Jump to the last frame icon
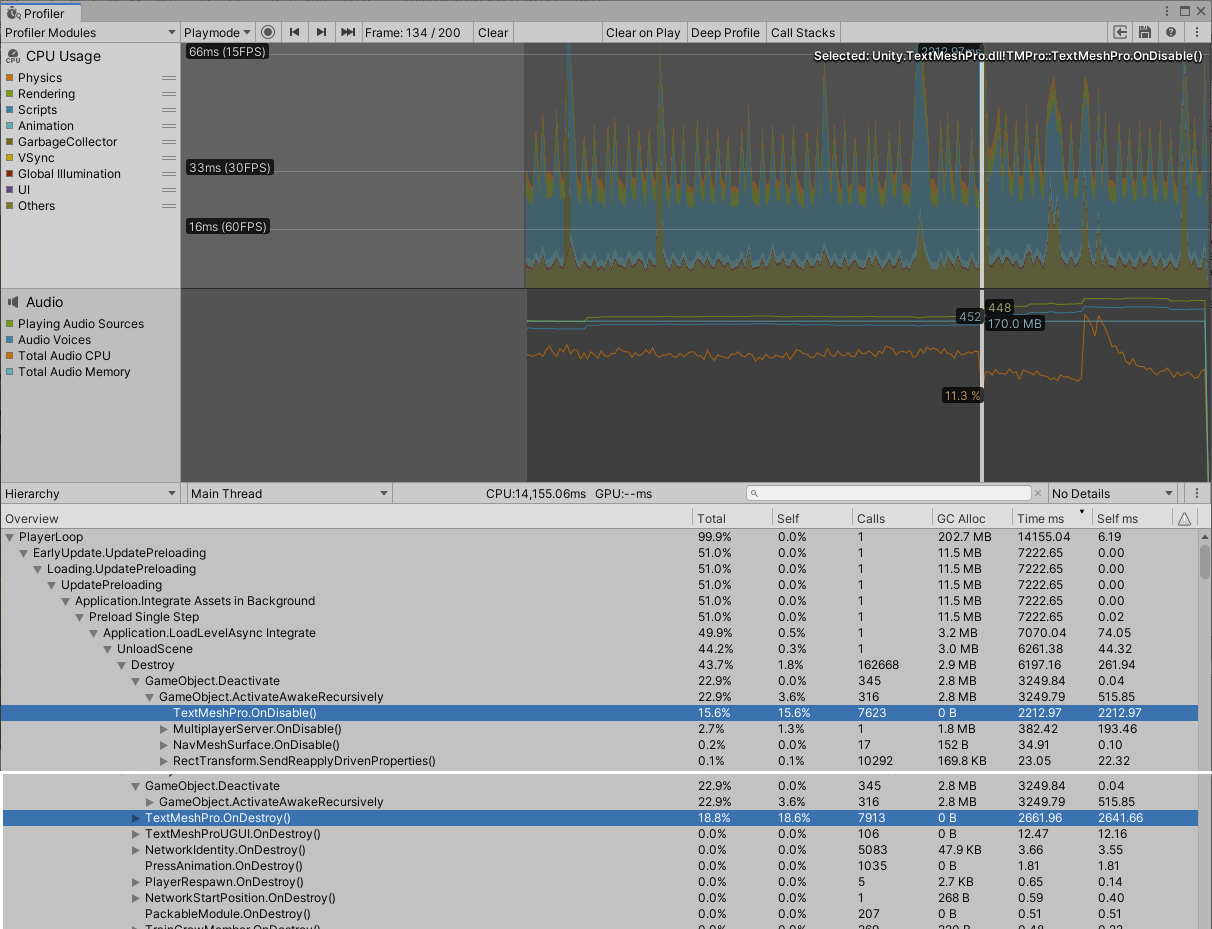 pyautogui.click(x=347, y=32)
